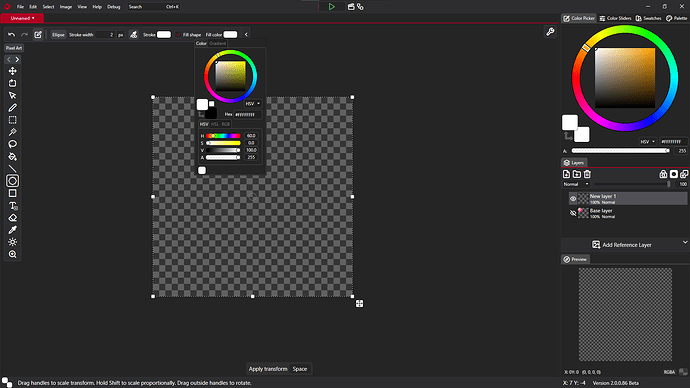Select the Pen drawing tool
Viewport: 690px width, 388px height.
[12, 108]
